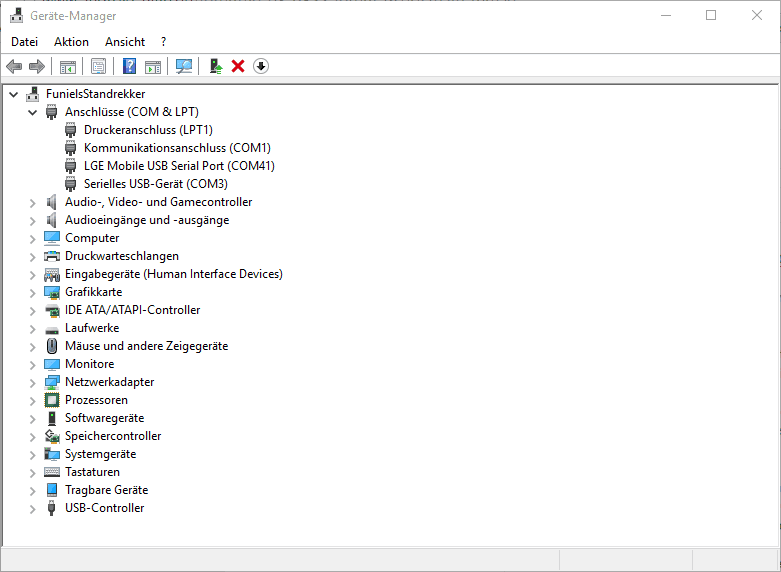This screenshot has height=572, width=781.
Task: Expand Audioeingänge und -ausgänge
Action: 33,221
